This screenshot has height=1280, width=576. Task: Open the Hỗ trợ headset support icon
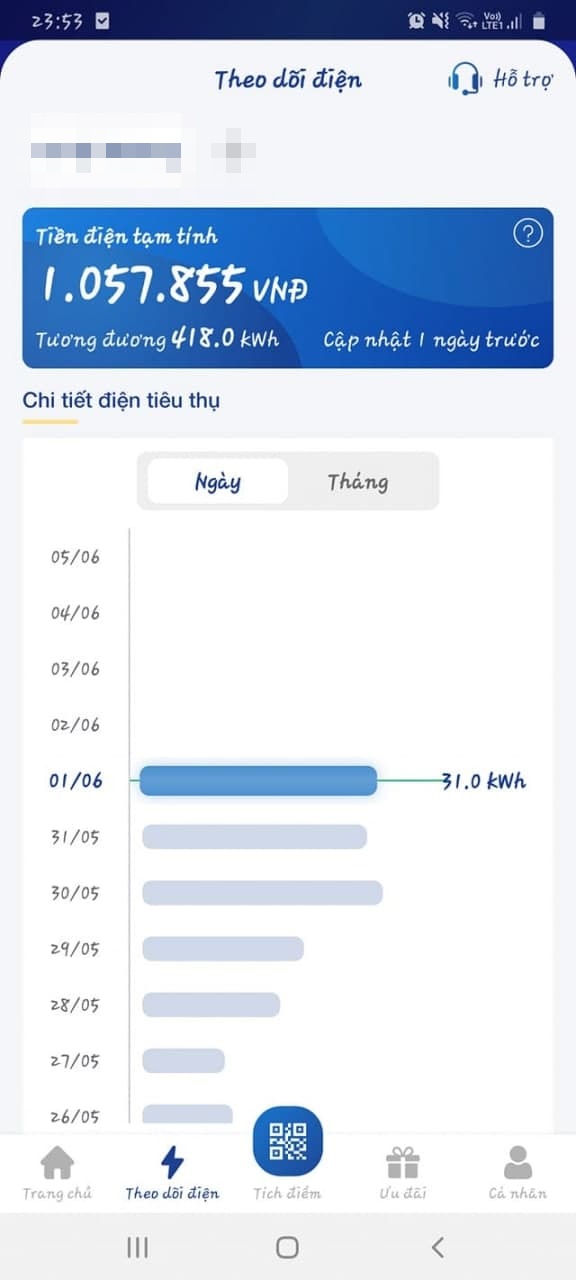coord(465,79)
